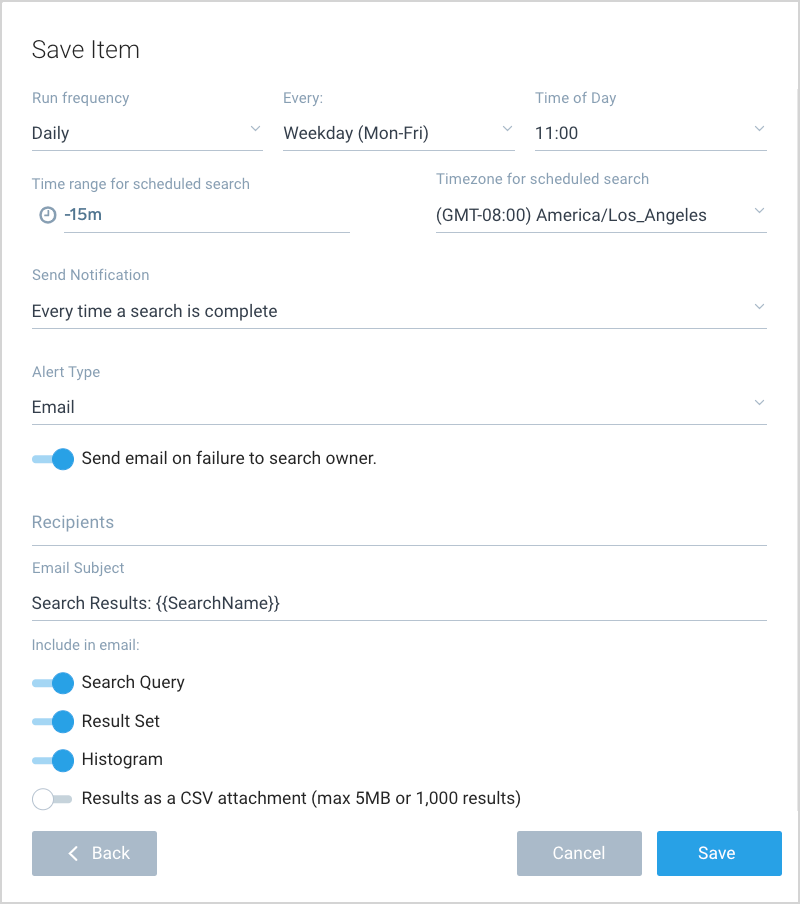800x904 pixels.
Task: Go back with the Back button
Action: pos(95,853)
